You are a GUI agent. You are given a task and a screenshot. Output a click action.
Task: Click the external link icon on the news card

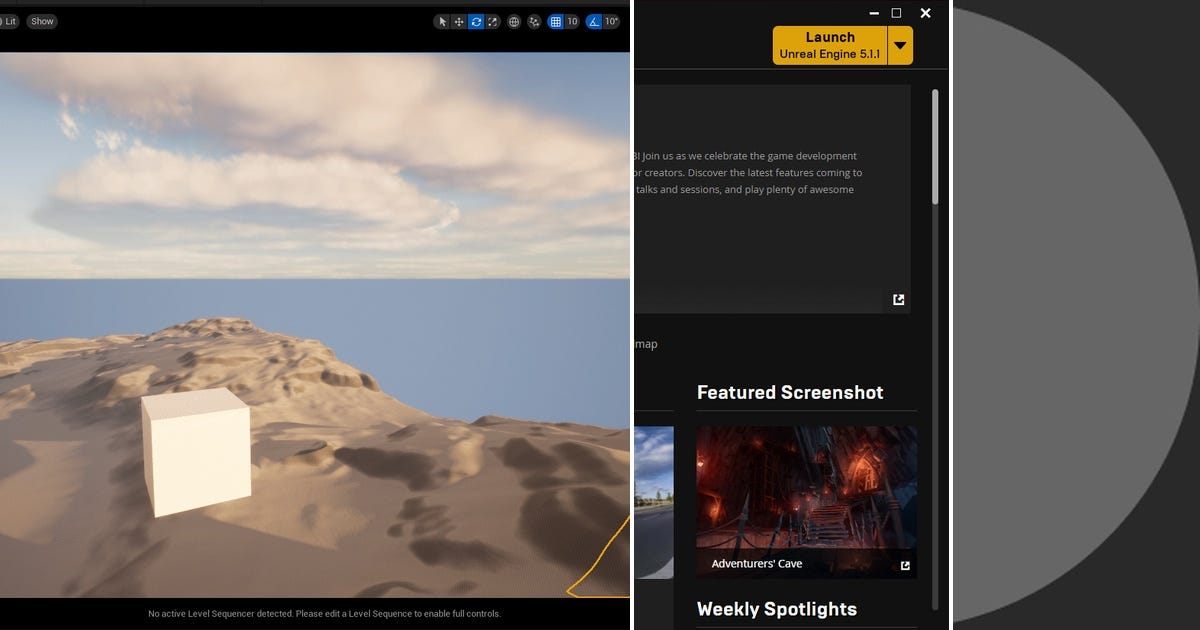click(x=898, y=299)
